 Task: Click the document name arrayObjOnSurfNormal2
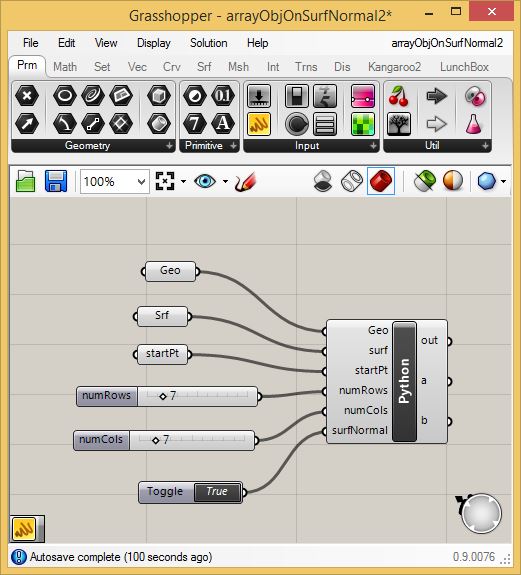tap(447, 43)
